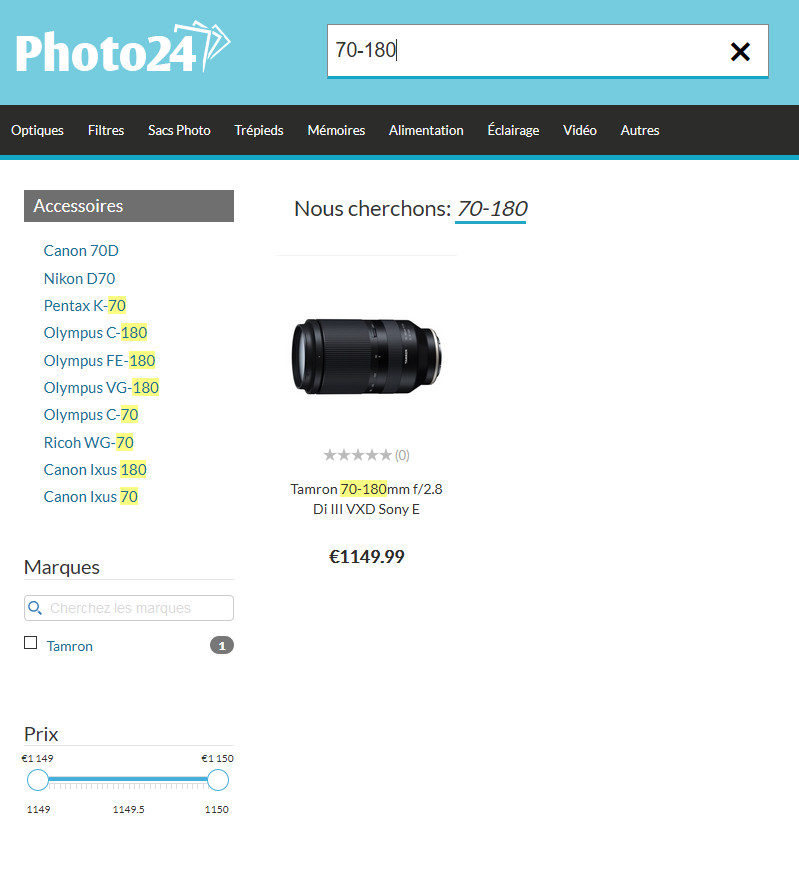
Task: Click the Tamron 70-180mm lens thumbnail
Action: pos(367,357)
